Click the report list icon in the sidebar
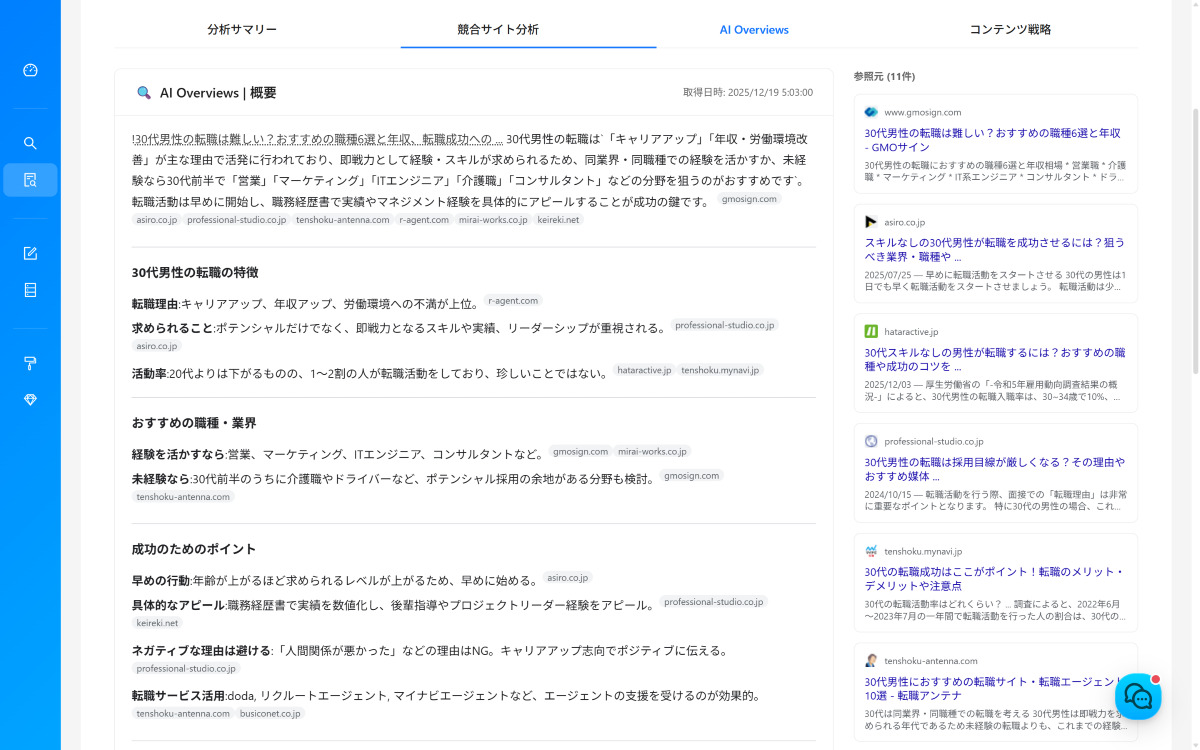 pyautogui.click(x=30, y=290)
